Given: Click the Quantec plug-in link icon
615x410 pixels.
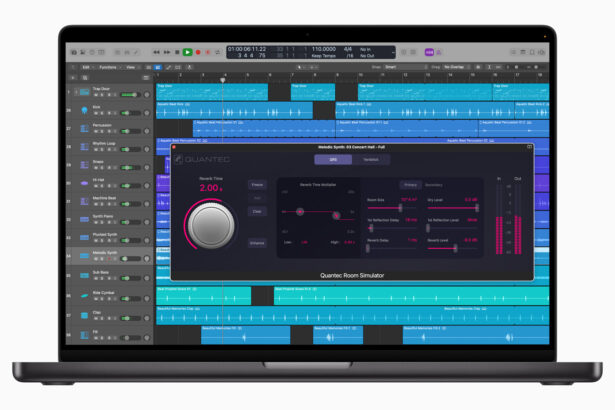Looking at the screenshot, I should click(529, 147).
